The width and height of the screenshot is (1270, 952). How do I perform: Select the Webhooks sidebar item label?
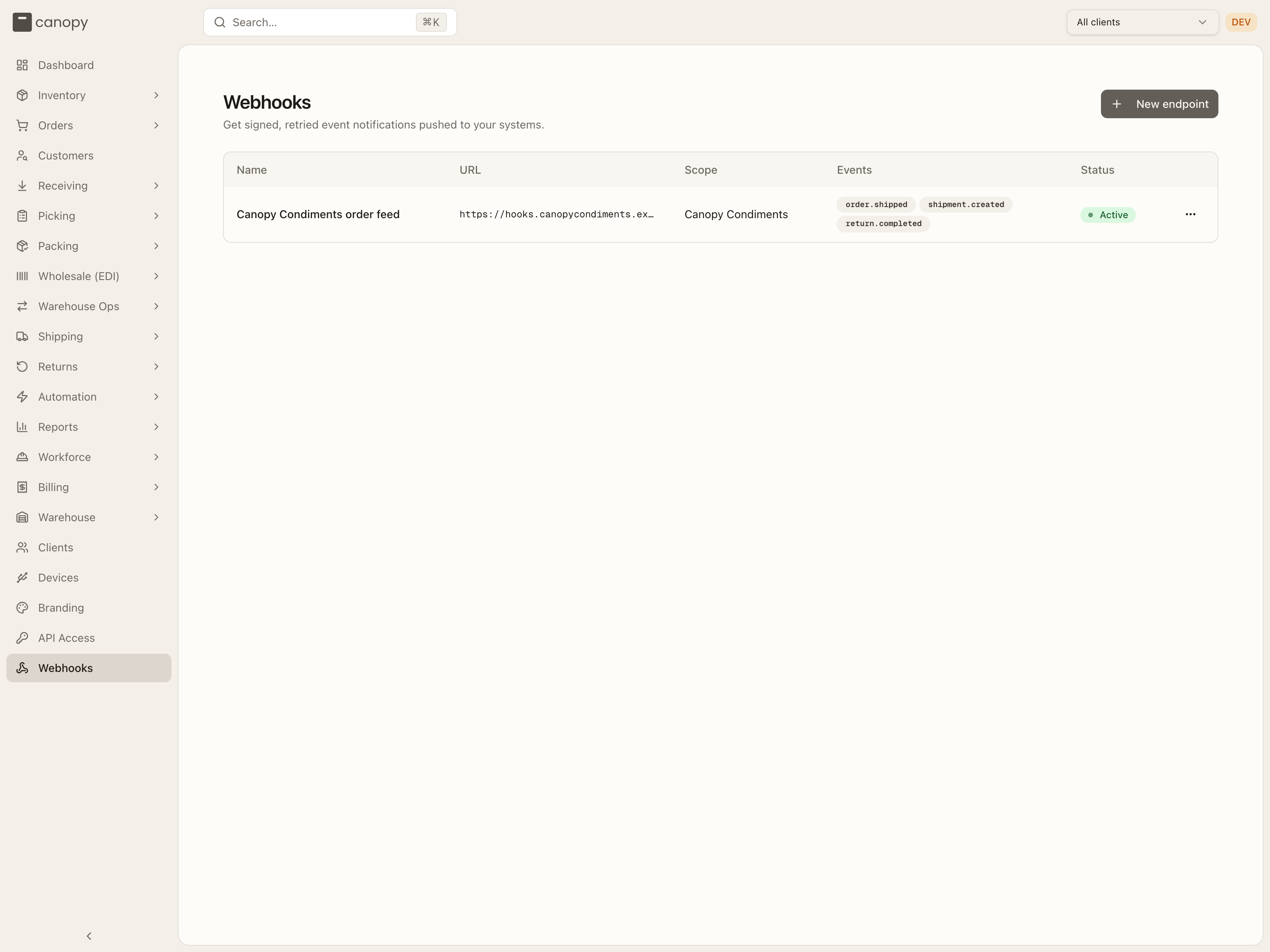click(65, 668)
